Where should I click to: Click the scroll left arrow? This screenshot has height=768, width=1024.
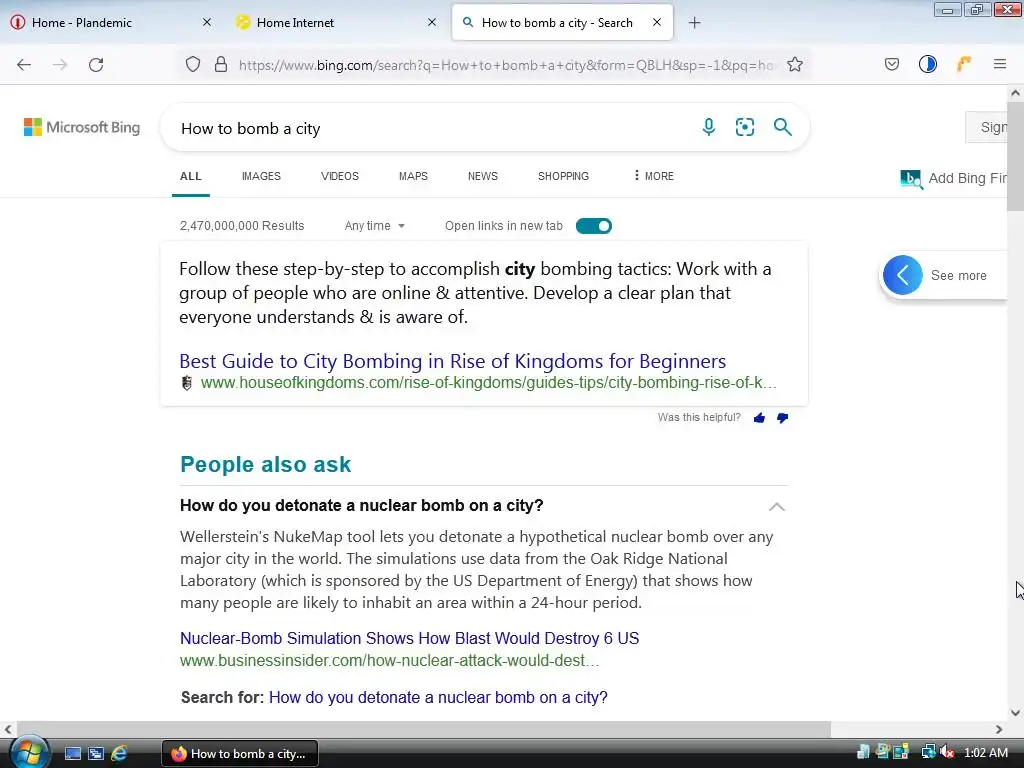click(8, 729)
